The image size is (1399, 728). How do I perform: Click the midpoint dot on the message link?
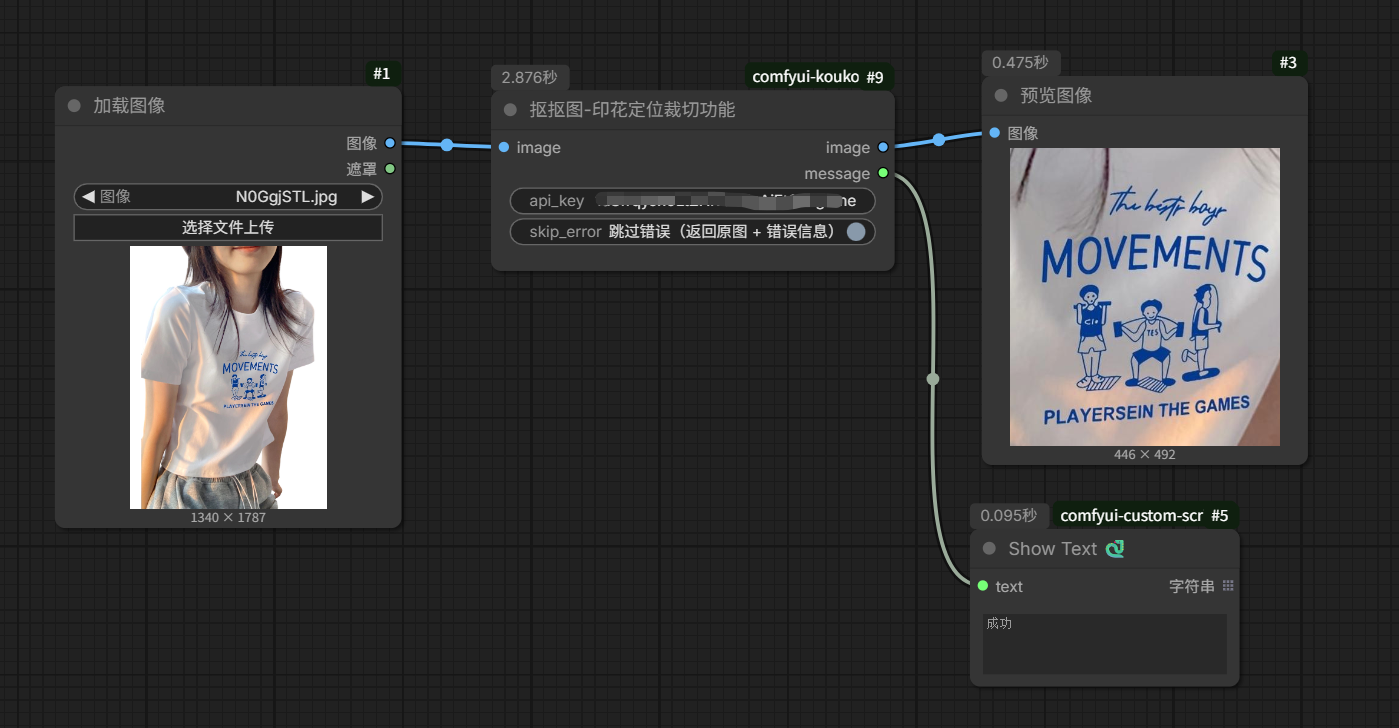tap(933, 379)
